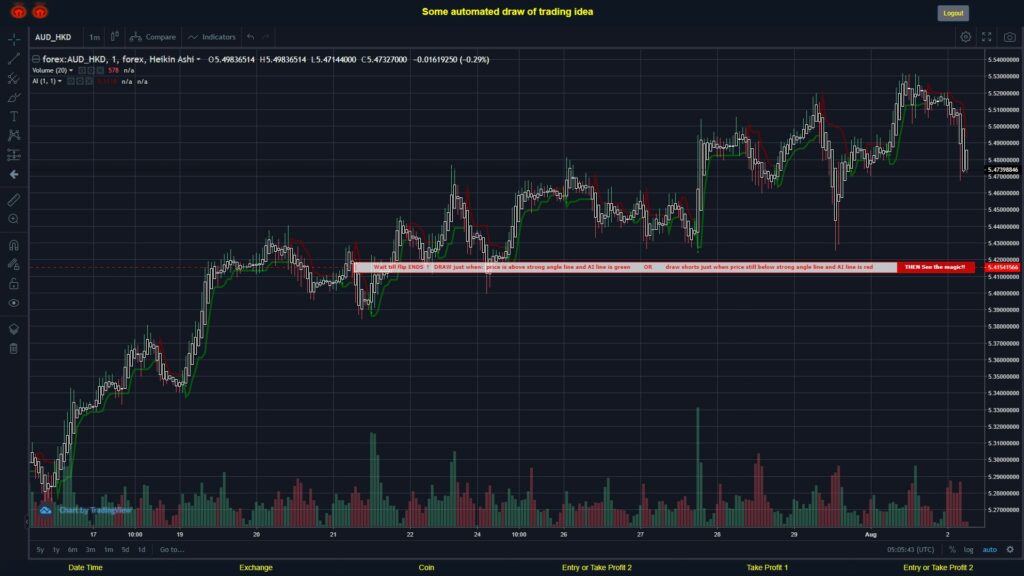
Task: Set the time range to 5y
Action: coord(40,549)
